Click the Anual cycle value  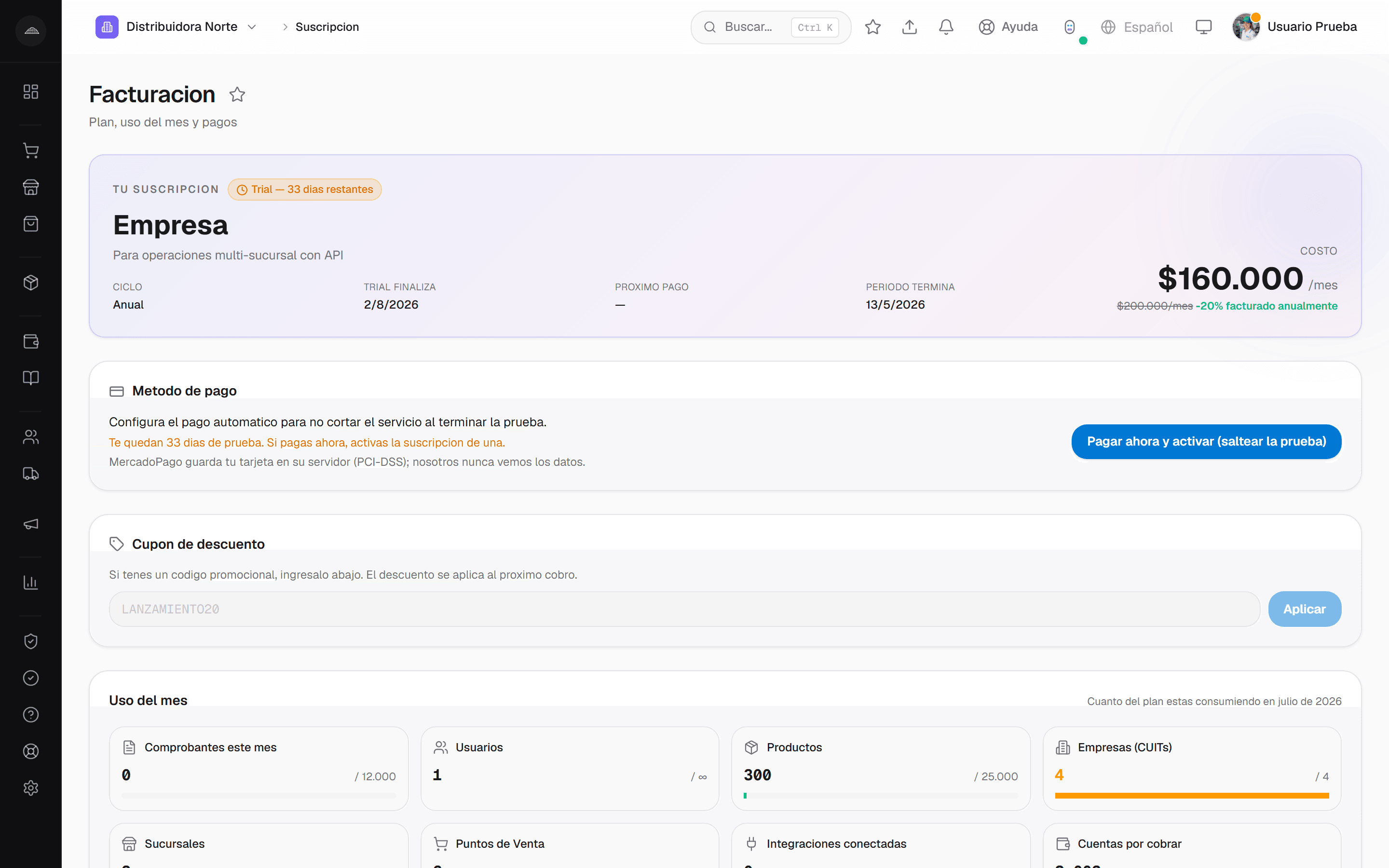click(x=128, y=305)
